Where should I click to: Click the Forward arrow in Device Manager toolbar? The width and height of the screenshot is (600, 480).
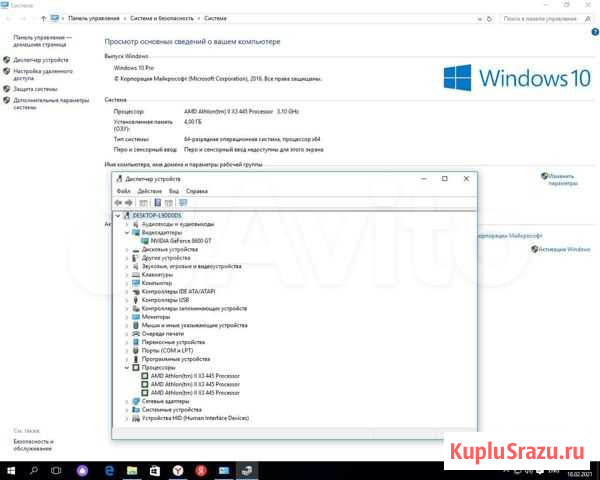point(129,202)
